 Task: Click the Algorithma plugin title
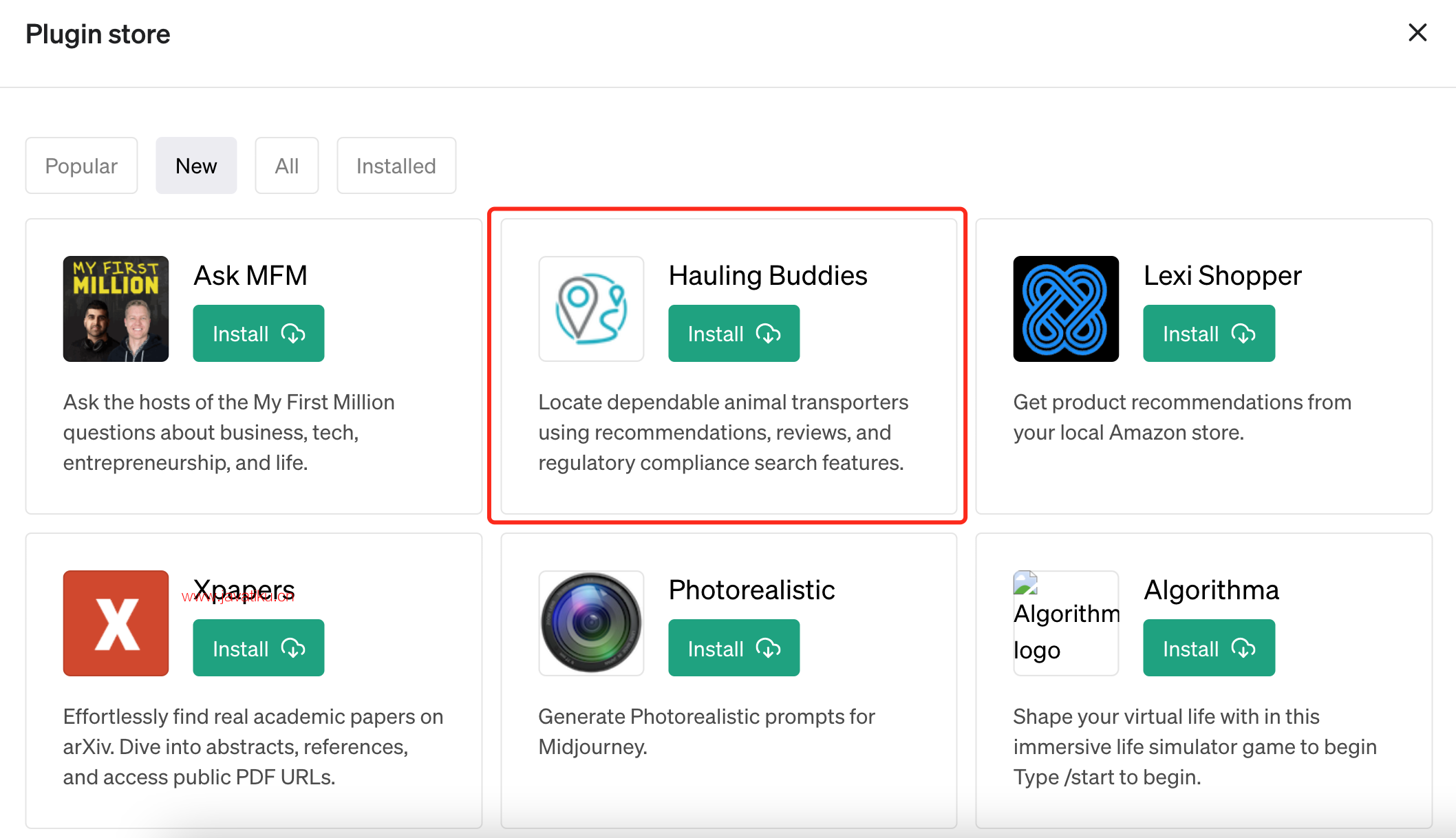click(1211, 590)
